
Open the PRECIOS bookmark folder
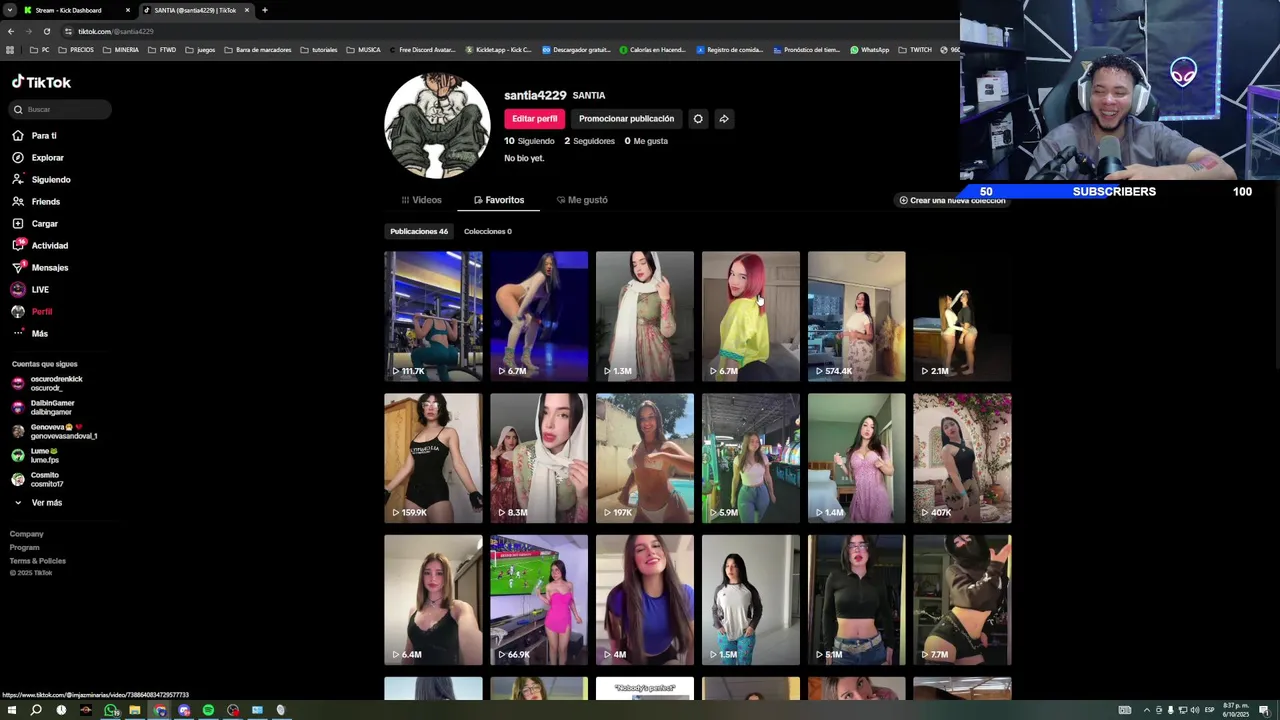[76, 49]
